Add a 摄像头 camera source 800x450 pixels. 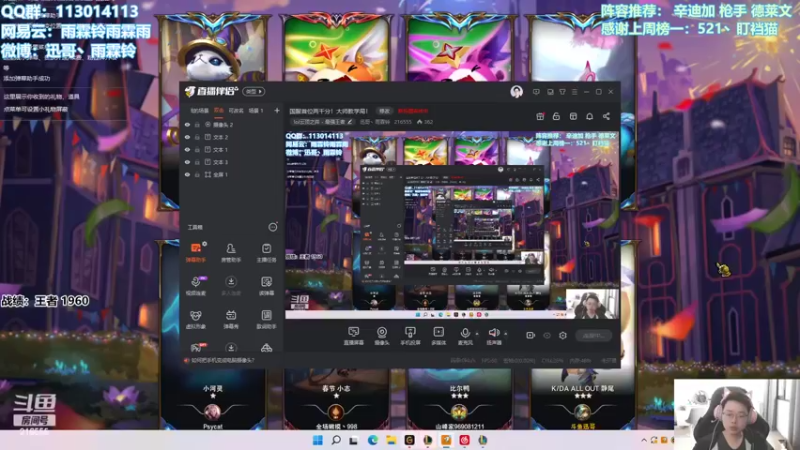[382, 336]
